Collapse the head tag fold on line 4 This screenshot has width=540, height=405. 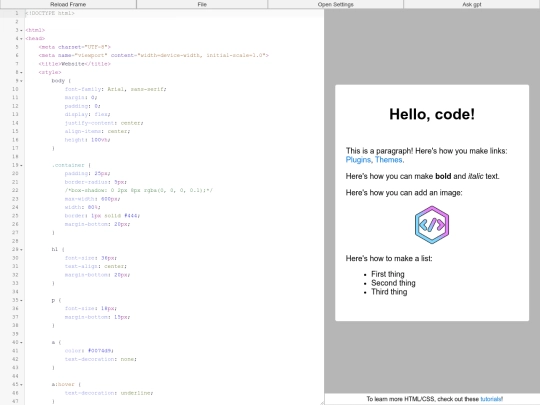(x=21, y=39)
